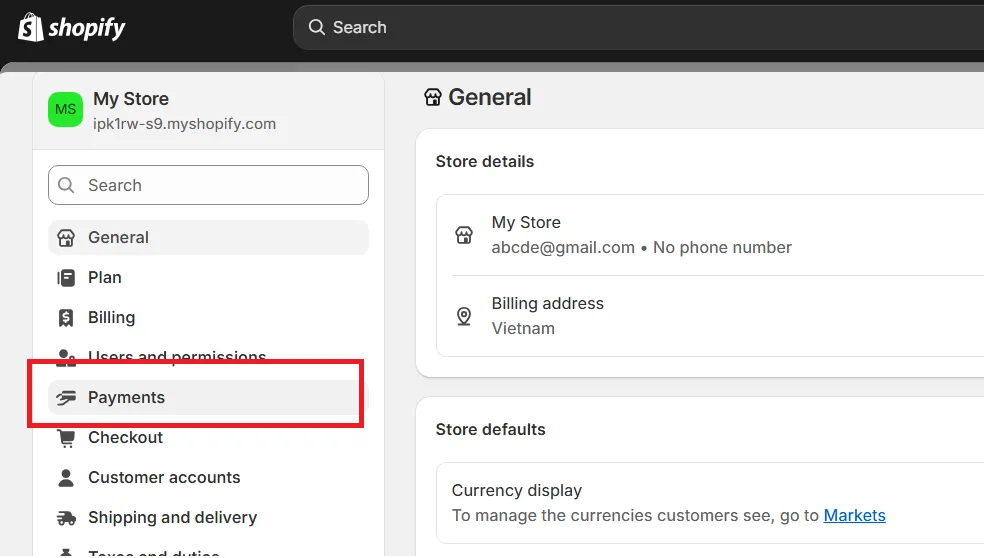984x558 pixels.
Task: Open the My Store details row
Action: [710, 235]
